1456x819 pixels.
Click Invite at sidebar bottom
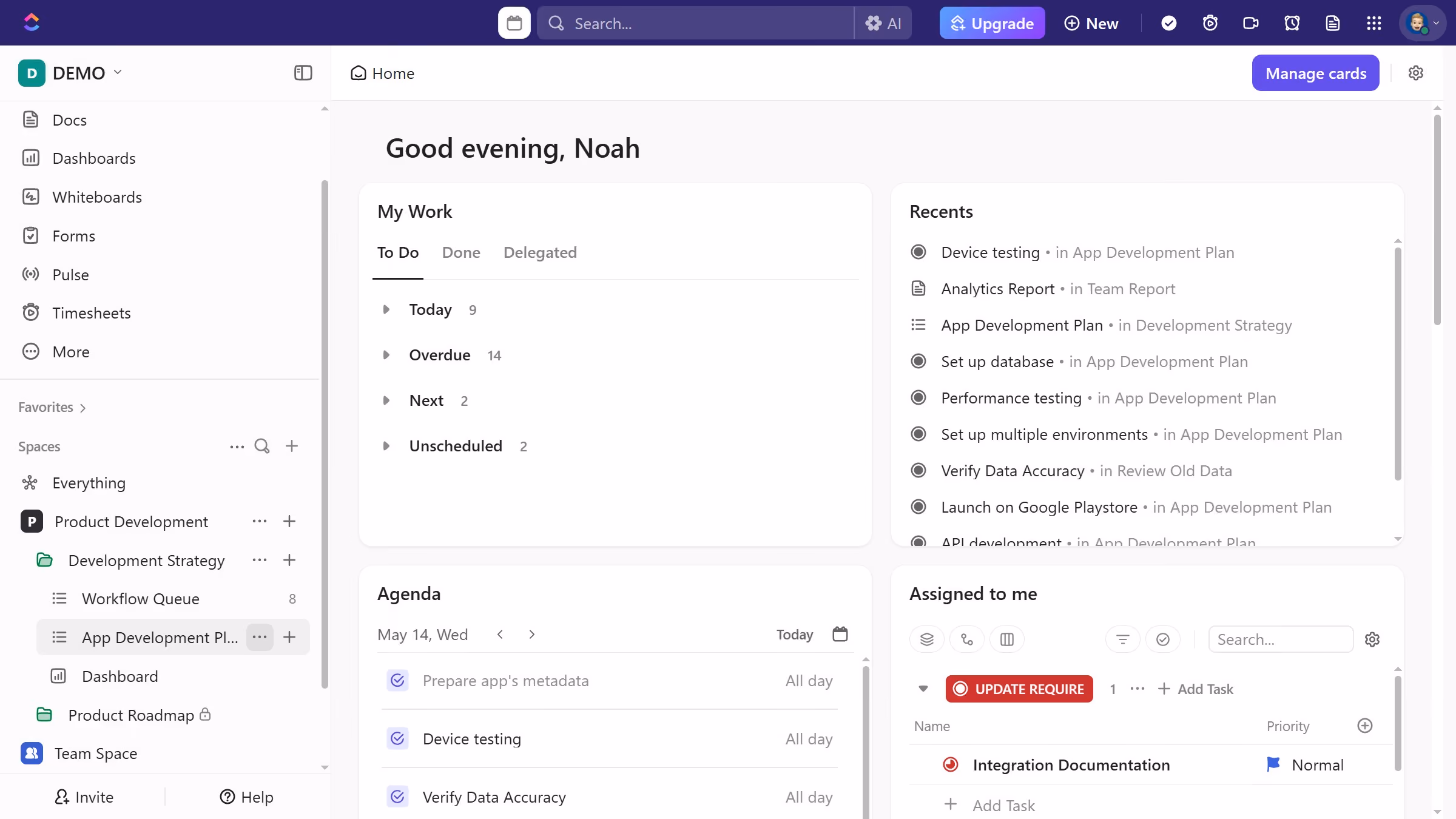tap(84, 797)
